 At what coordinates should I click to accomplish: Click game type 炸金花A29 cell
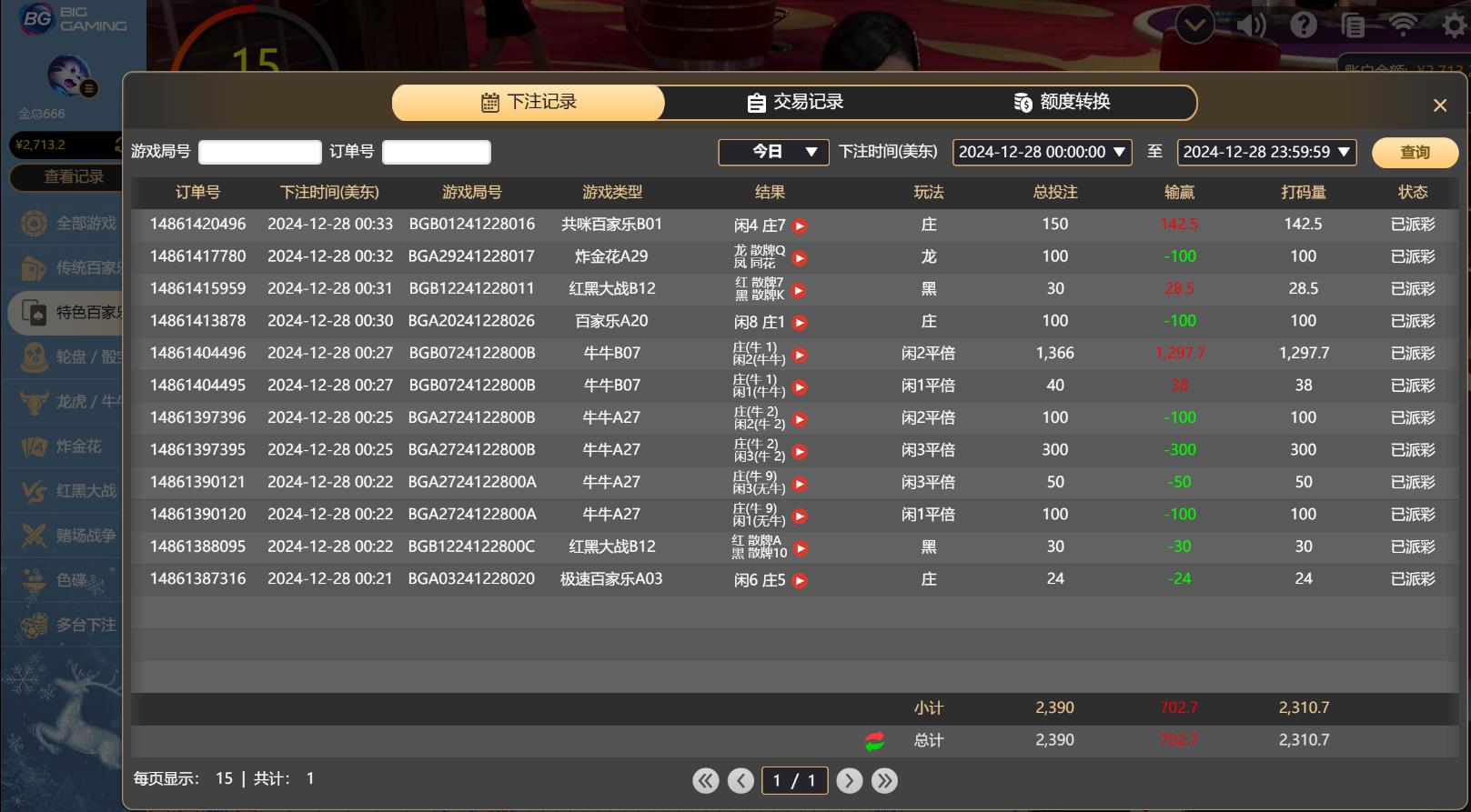coord(611,256)
